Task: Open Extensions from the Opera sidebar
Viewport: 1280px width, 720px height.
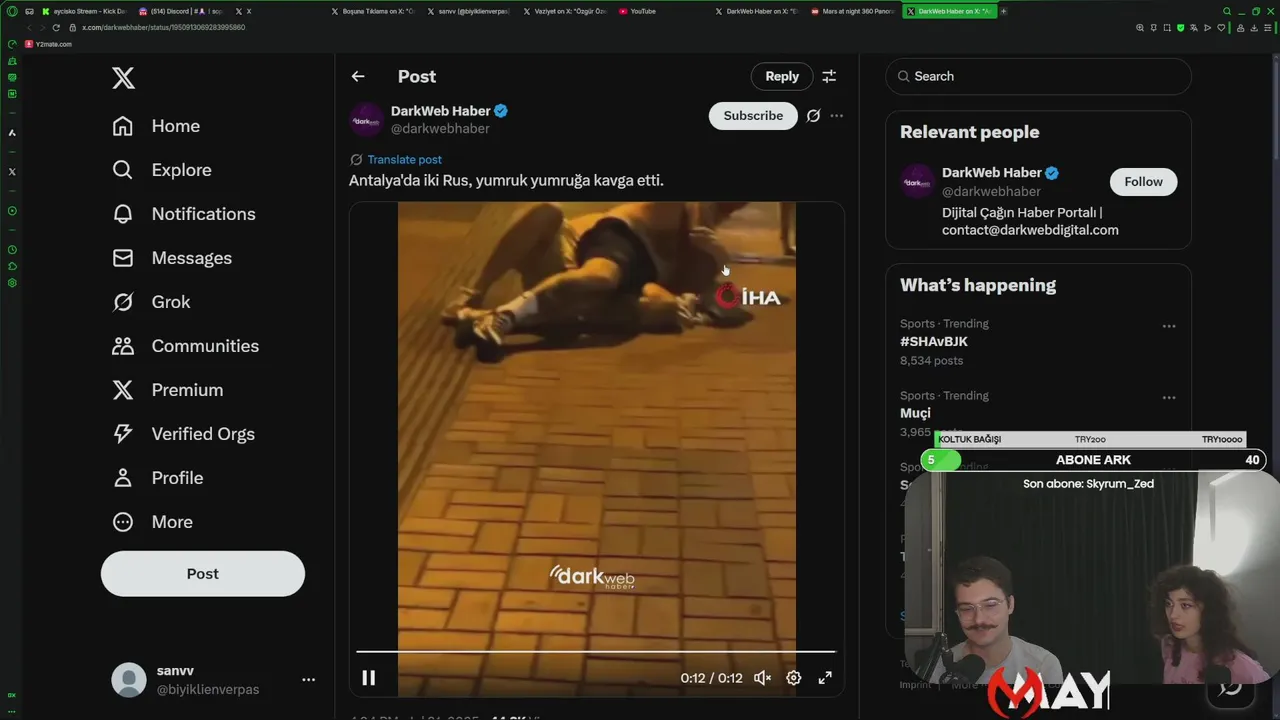Action: coord(12,266)
